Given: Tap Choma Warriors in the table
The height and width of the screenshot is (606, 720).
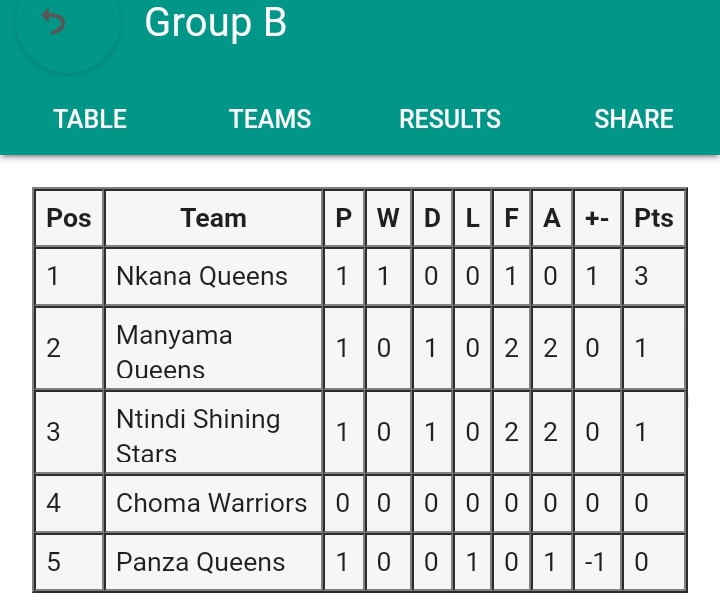Looking at the screenshot, I should click(211, 503).
